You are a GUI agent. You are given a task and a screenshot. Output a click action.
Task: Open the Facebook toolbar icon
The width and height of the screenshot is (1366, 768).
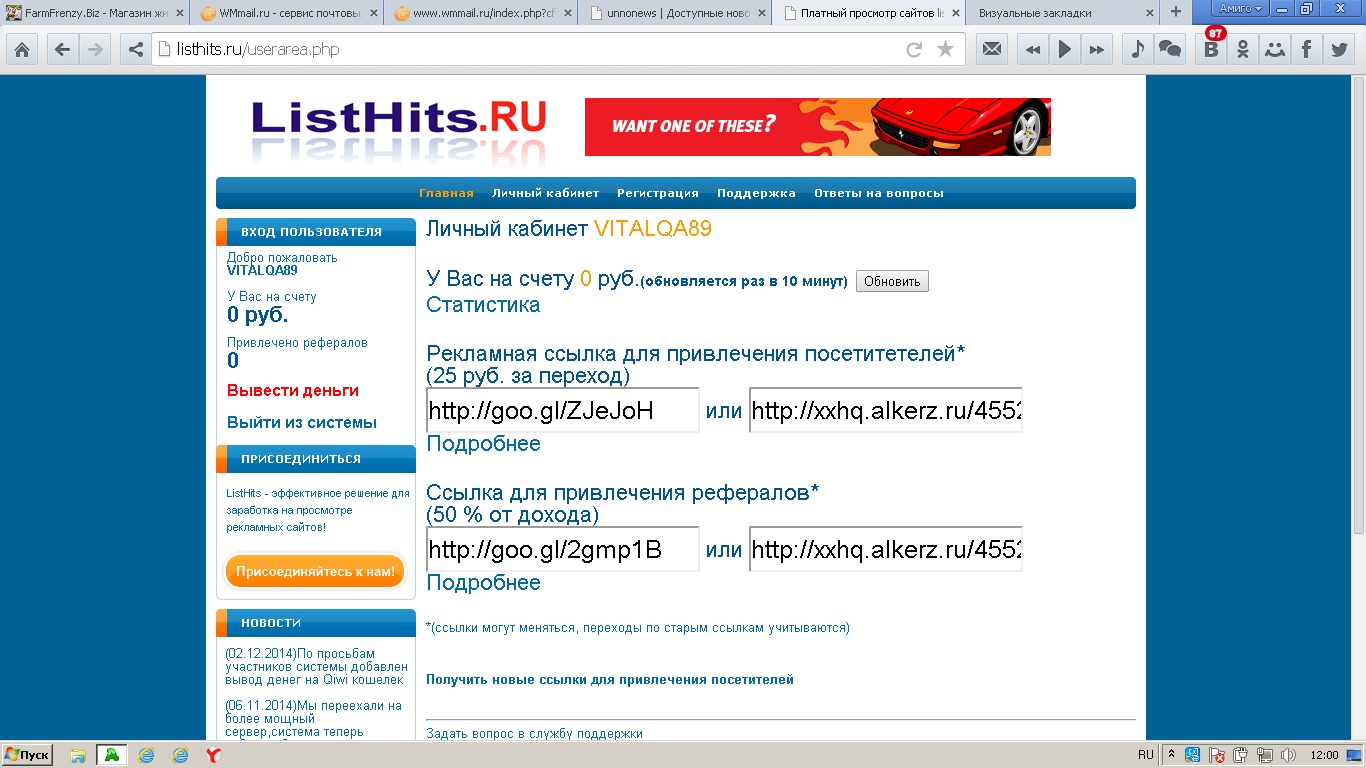(1307, 49)
